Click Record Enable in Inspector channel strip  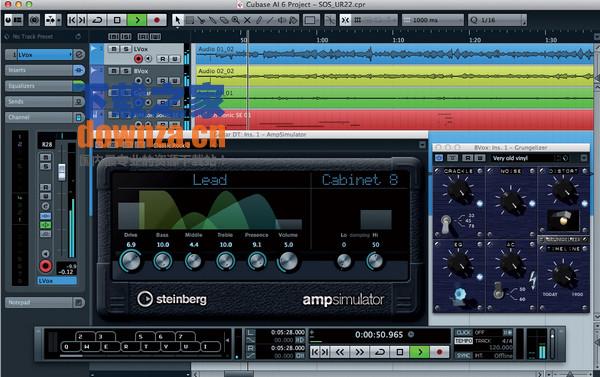tap(46, 266)
